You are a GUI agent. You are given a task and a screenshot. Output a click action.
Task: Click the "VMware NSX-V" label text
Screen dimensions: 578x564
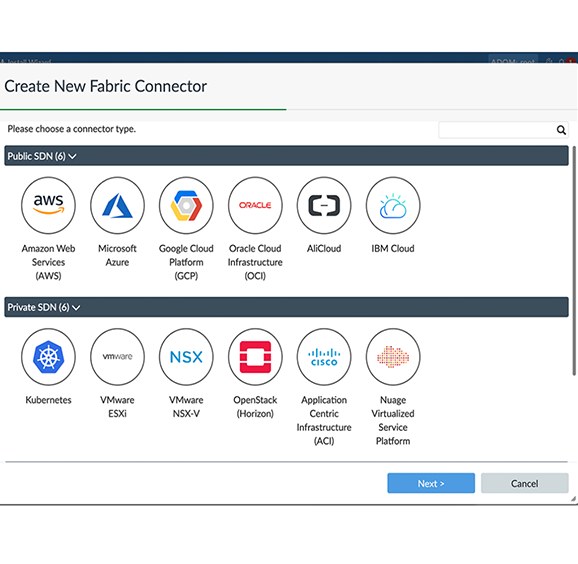pos(186,407)
